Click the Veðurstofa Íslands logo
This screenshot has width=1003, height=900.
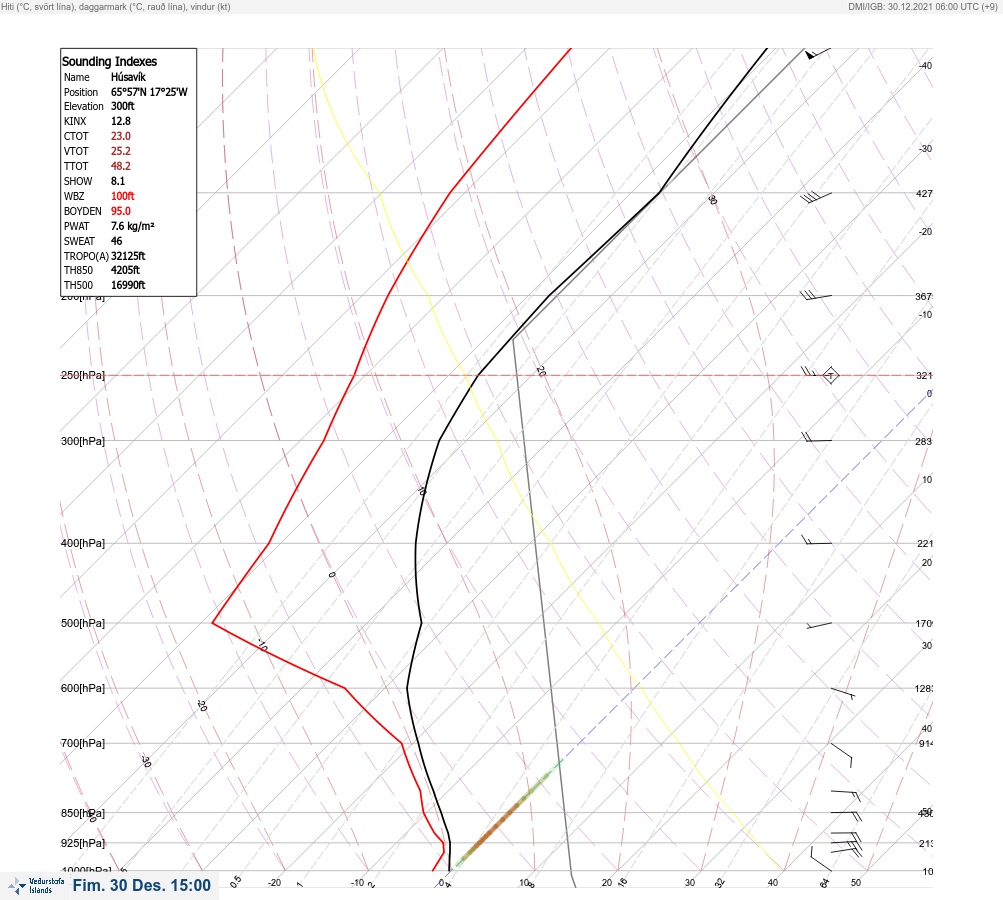pyautogui.click(x=36, y=886)
